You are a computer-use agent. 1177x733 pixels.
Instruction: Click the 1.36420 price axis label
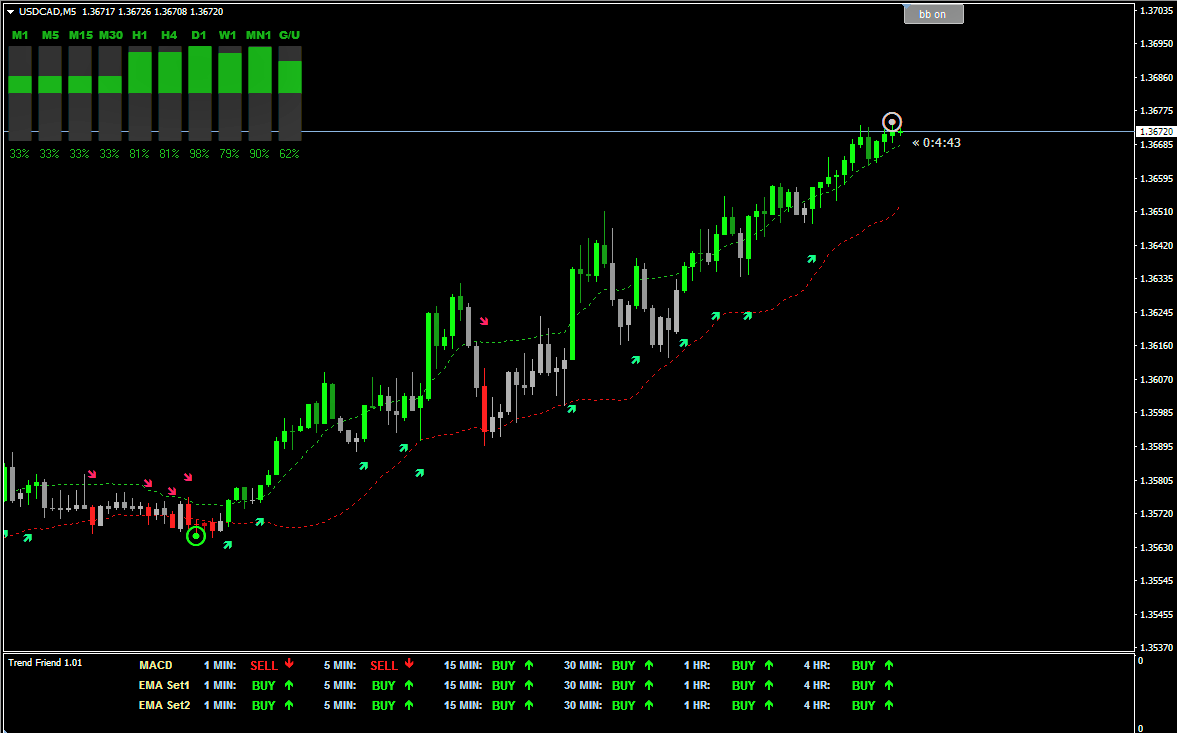(1157, 245)
